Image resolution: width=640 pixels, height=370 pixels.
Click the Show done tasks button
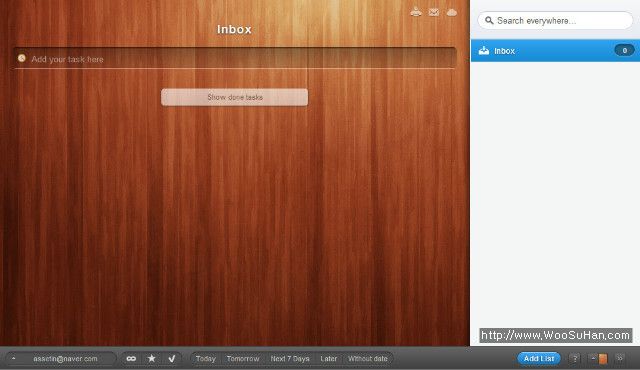point(235,97)
